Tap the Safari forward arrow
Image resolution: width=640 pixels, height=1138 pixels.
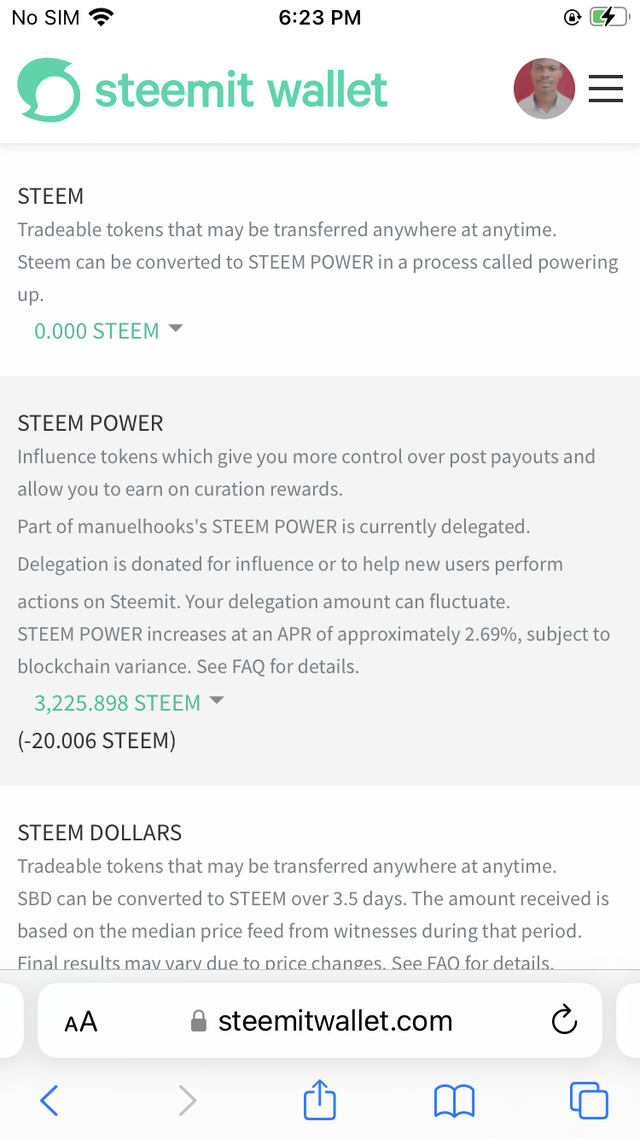tap(187, 1101)
